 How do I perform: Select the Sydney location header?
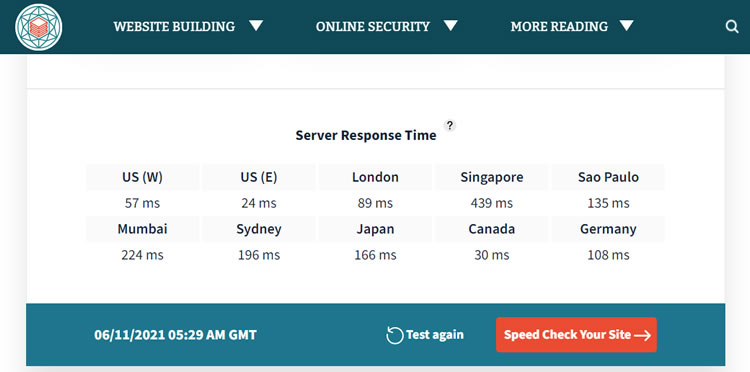pyautogui.click(x=259, y=229)
